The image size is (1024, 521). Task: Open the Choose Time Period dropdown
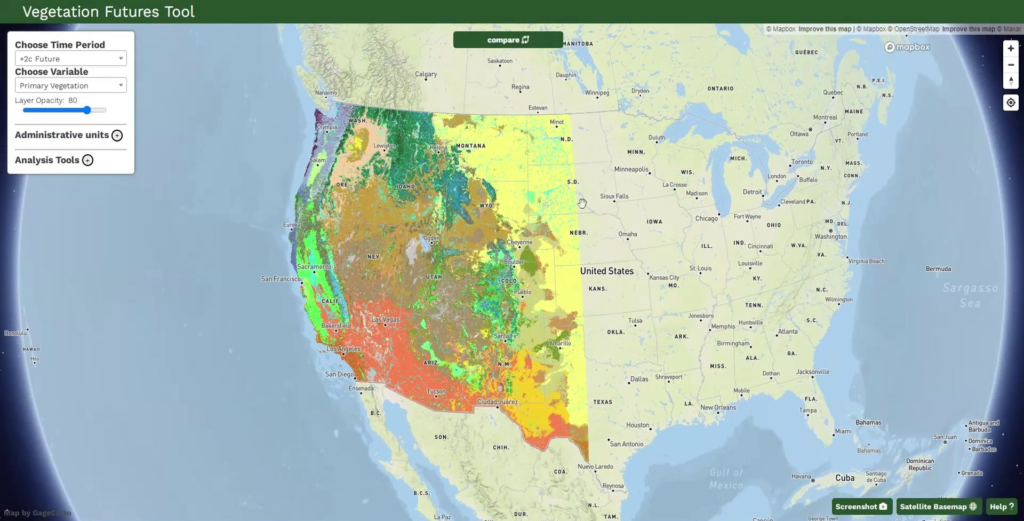tap(71, 59)
